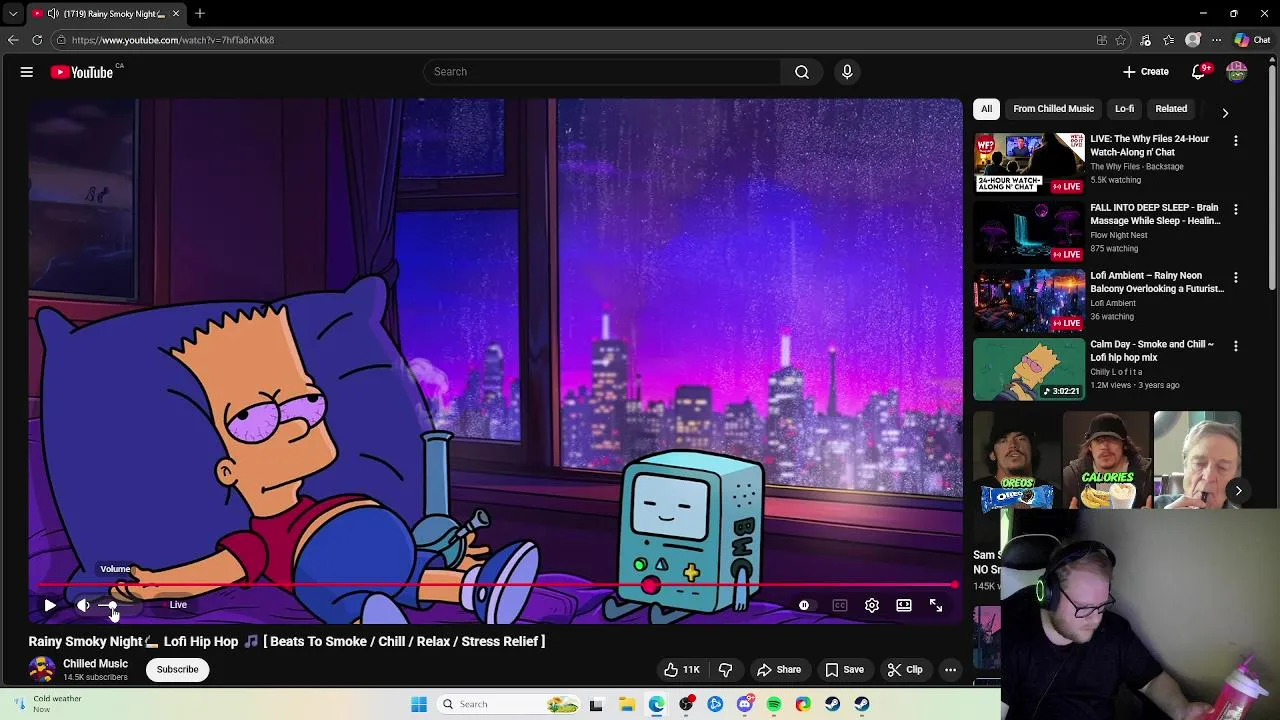
Task: Click the red video progress bar
Action: 495,585
